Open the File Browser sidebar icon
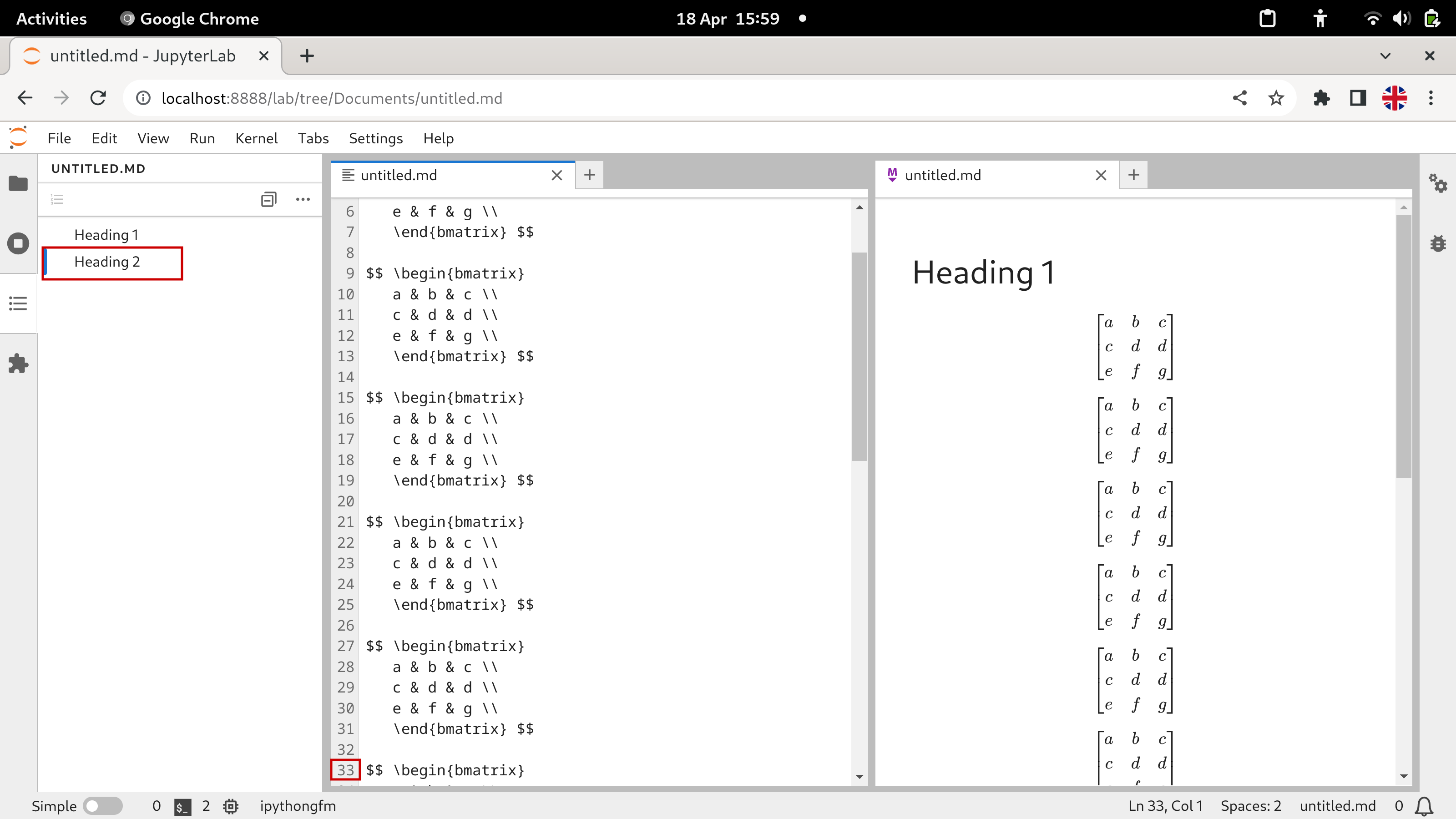This screenshot has width=1456, height=819. [18, 184]
